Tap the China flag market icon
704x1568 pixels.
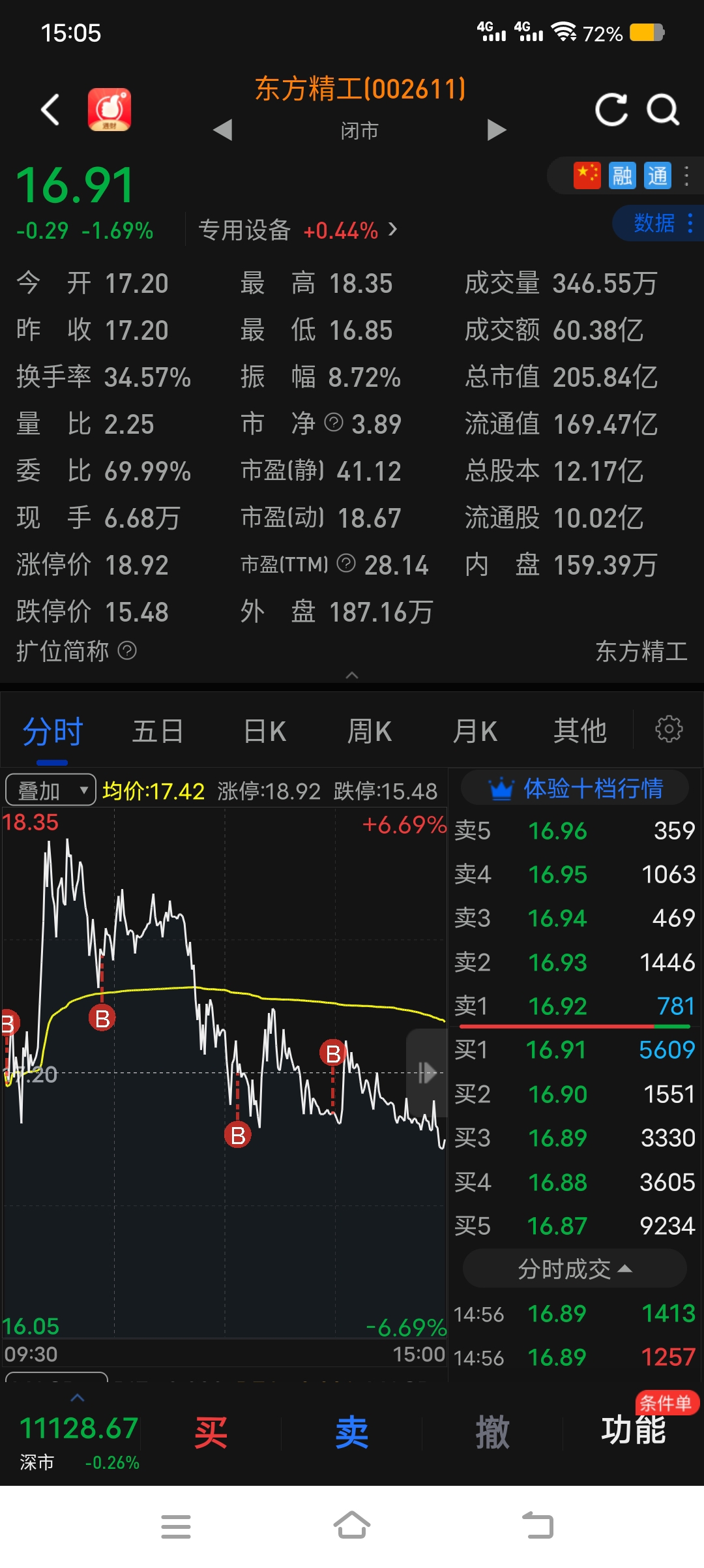587,175
